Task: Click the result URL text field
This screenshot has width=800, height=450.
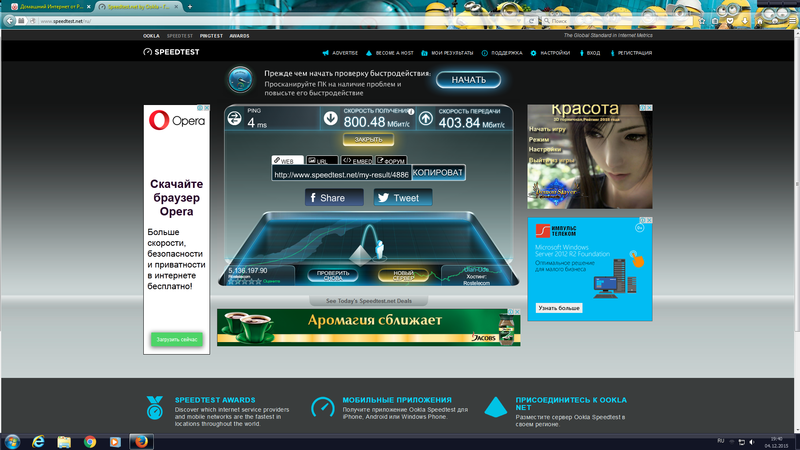Action: click(x=341, y=174)
